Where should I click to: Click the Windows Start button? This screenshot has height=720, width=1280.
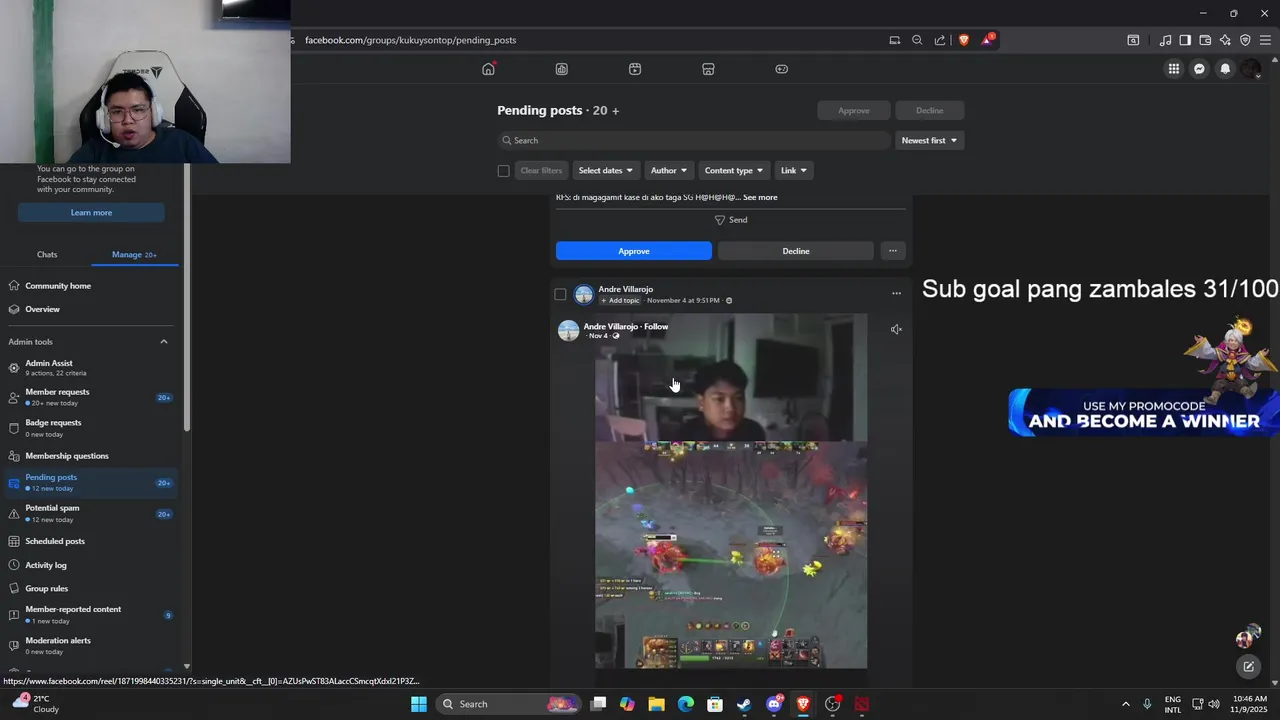tap(419, 704)
